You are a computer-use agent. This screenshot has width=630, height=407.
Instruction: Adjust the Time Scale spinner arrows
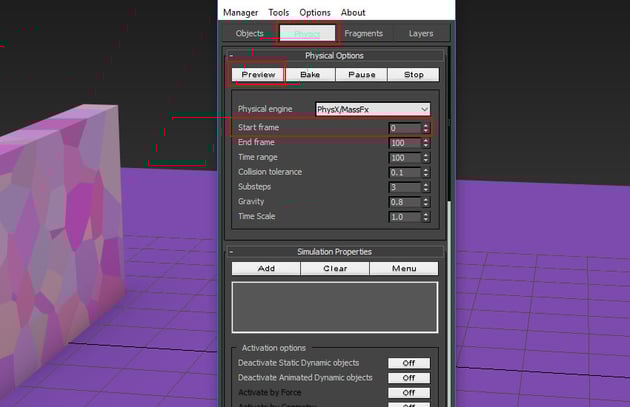click(x=425, y=217)
